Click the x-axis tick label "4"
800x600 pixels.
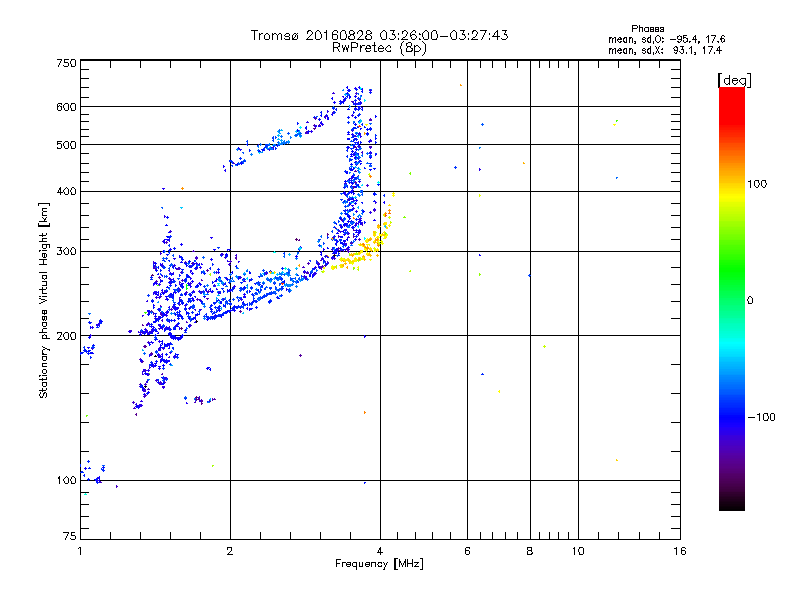380,551
